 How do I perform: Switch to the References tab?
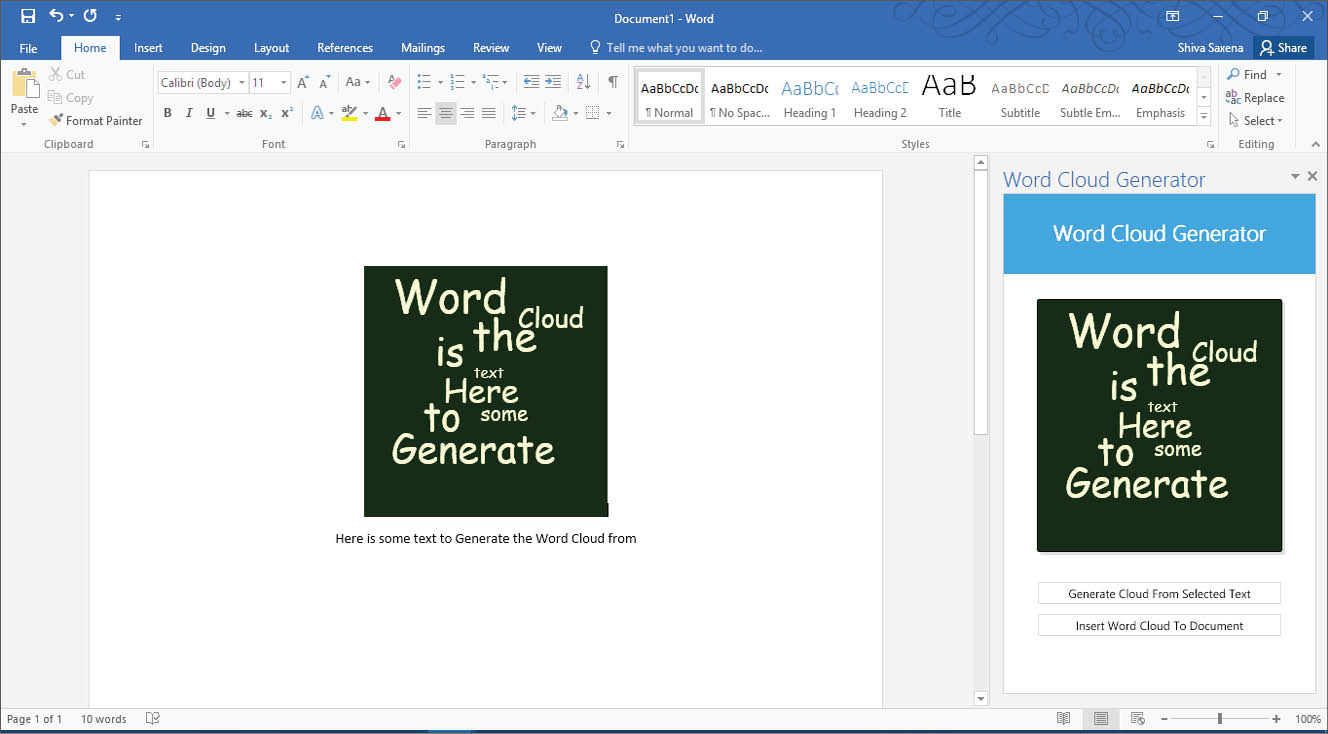(345, 48)
